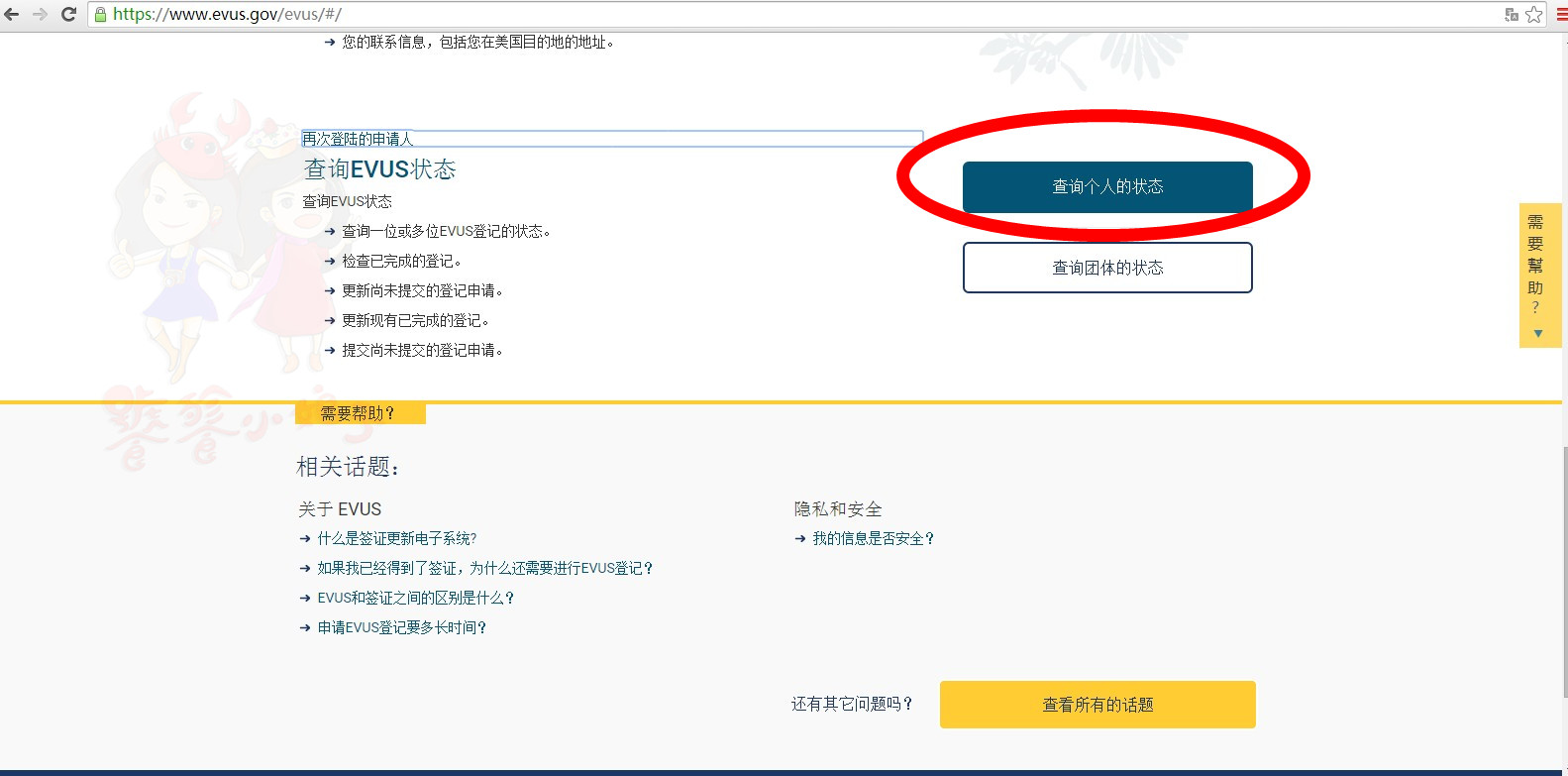The height and width of the screenshot is (776, 1568).
Task: Click the URL address bar
Action: tap(792, 14)
